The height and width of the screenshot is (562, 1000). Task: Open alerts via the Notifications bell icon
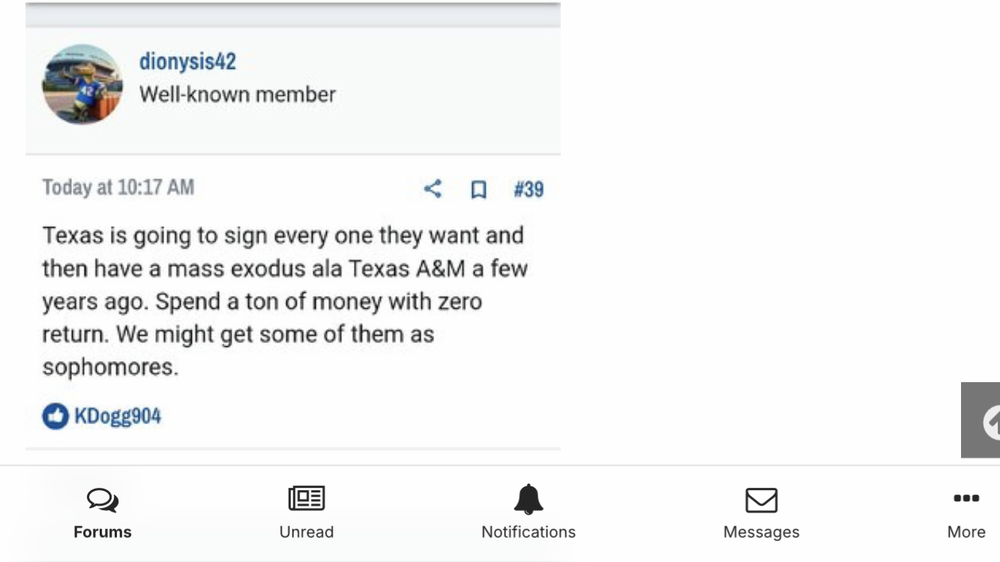click(x=528, y=499)
